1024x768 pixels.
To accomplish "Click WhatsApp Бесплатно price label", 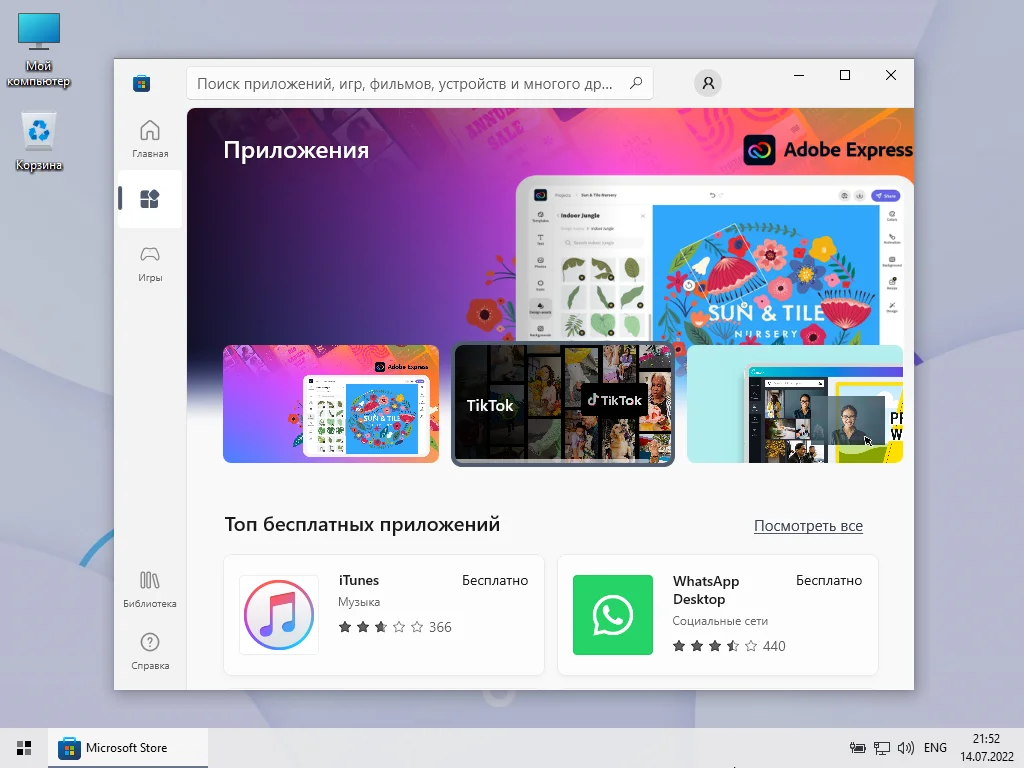I will (829, 580).
